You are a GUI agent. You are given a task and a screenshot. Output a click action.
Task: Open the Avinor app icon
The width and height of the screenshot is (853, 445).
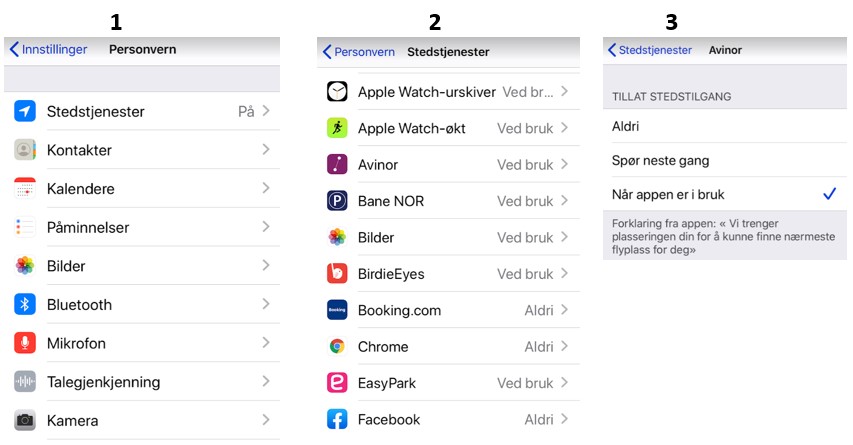coord(337,164)
